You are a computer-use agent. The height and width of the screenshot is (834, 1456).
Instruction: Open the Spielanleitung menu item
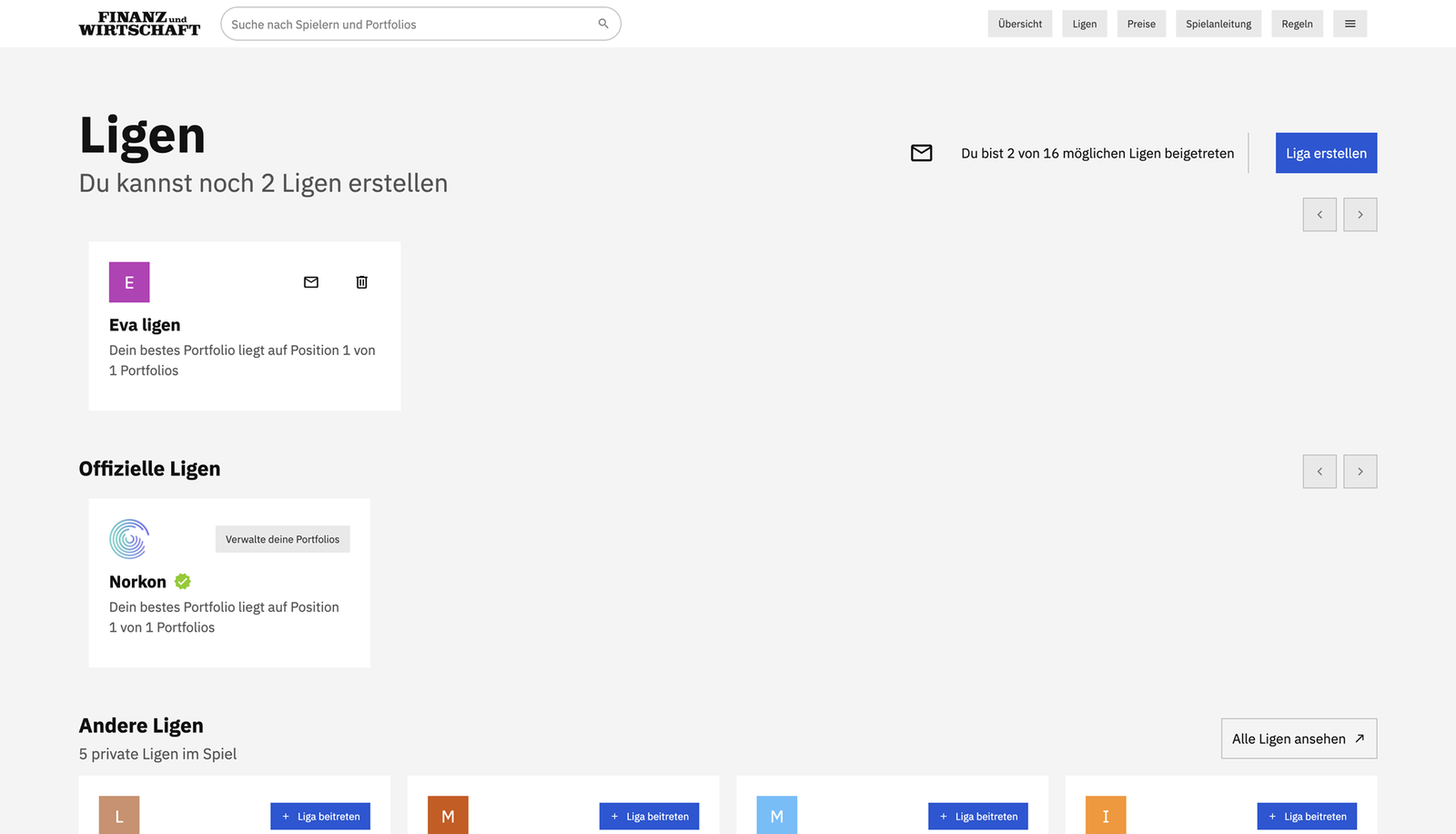1218,24
